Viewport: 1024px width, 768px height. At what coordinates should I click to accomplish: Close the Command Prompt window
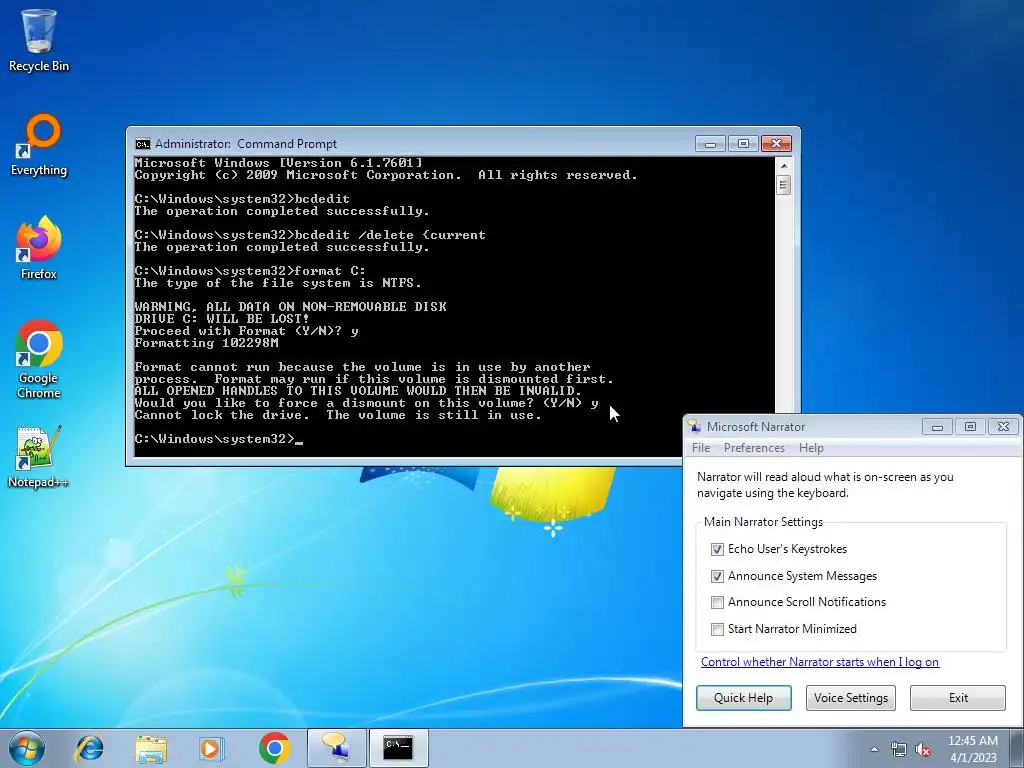click(776, 143)
